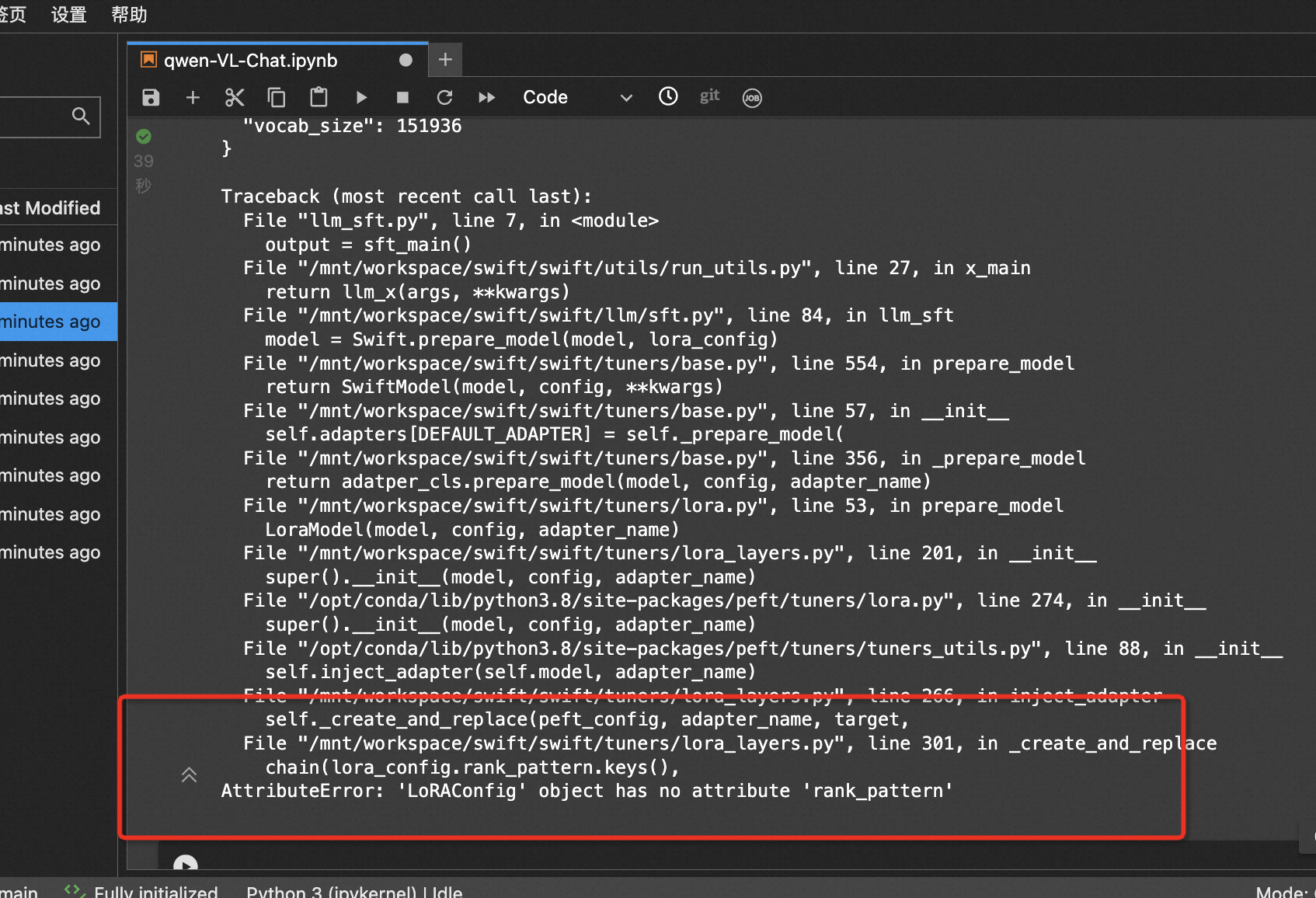Click the Traceback (most recent call last) line
Viewport: 1316px width, 898px height.
(x=406, y=197)
